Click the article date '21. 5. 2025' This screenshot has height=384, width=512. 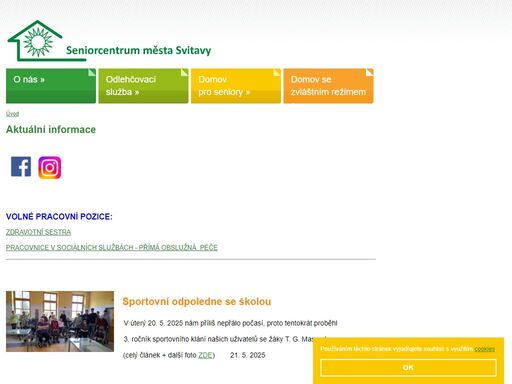[x=248, y=355]
